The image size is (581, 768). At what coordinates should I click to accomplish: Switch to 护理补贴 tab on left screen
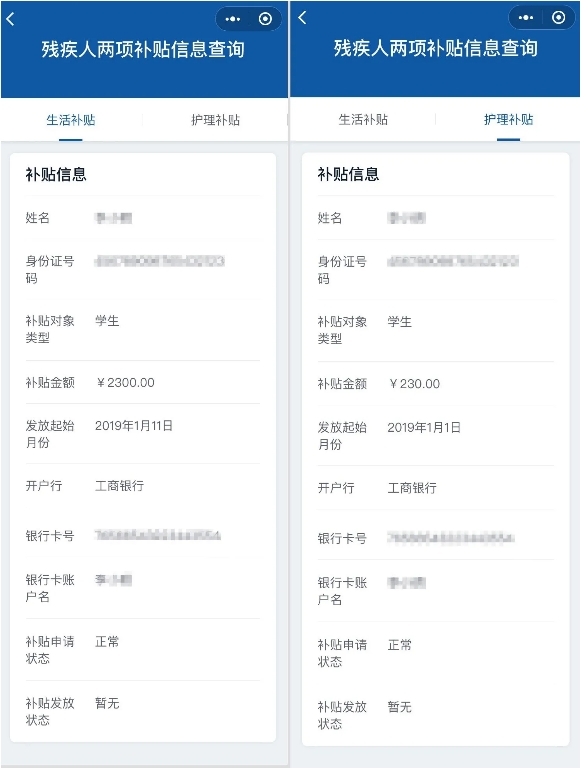click(x=216, y=120)
